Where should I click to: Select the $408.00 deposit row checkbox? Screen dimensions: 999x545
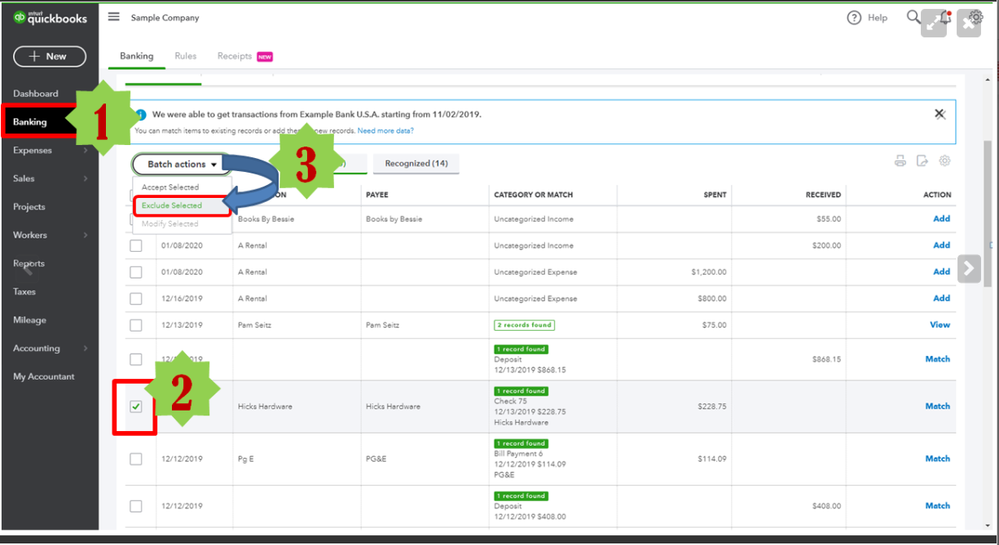136,506
